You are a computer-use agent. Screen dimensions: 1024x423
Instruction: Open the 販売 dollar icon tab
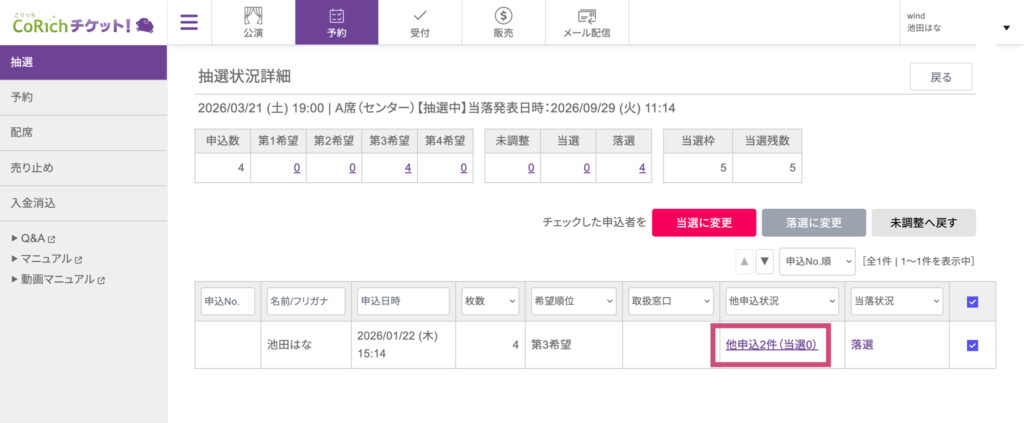pos(504,22)
